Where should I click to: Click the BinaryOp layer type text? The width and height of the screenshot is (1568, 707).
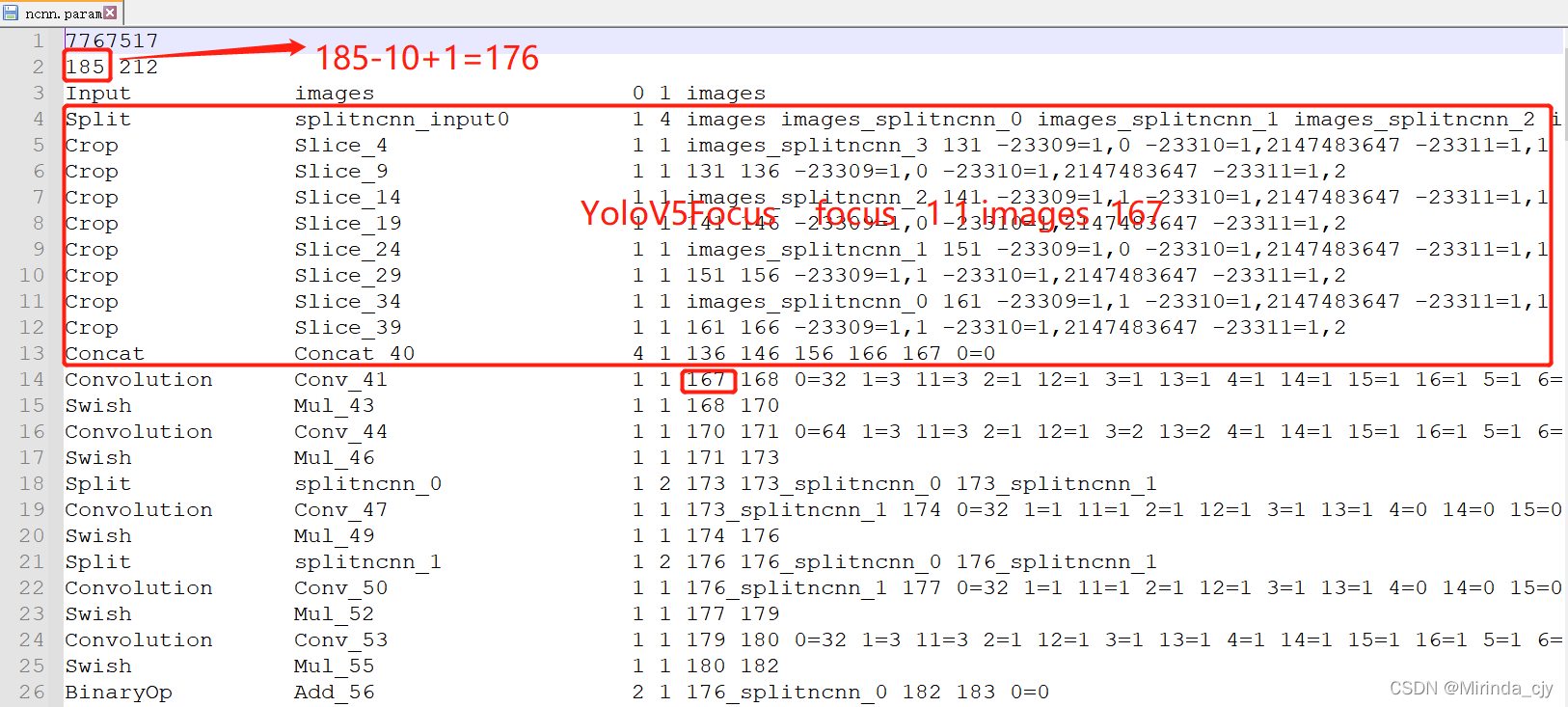click(x=119, y=692)
